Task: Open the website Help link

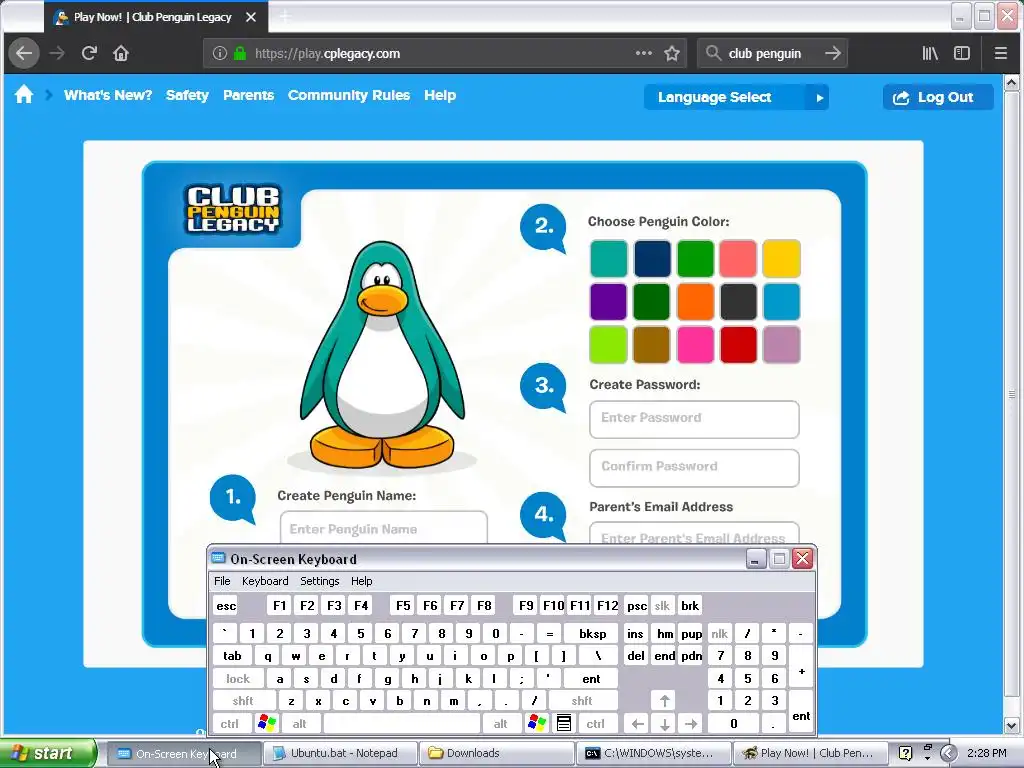Action: coord(440,95)
